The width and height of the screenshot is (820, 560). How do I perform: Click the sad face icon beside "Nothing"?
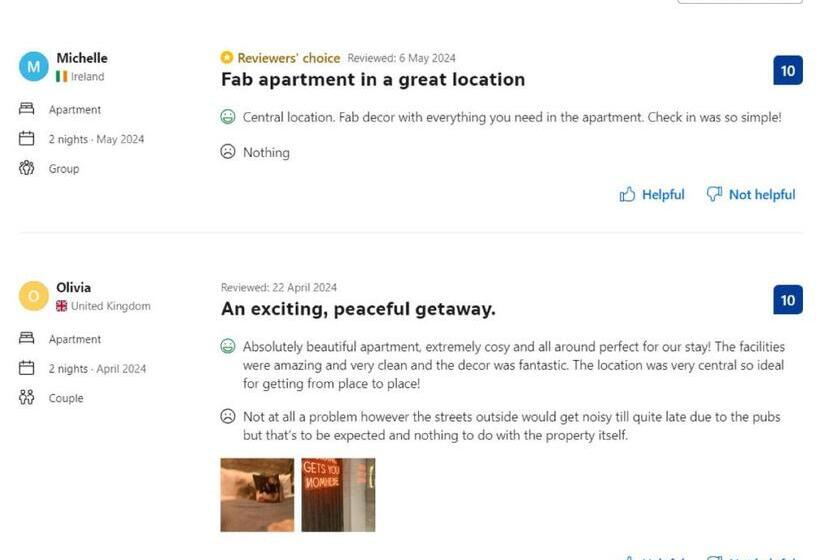click(228, 152)
